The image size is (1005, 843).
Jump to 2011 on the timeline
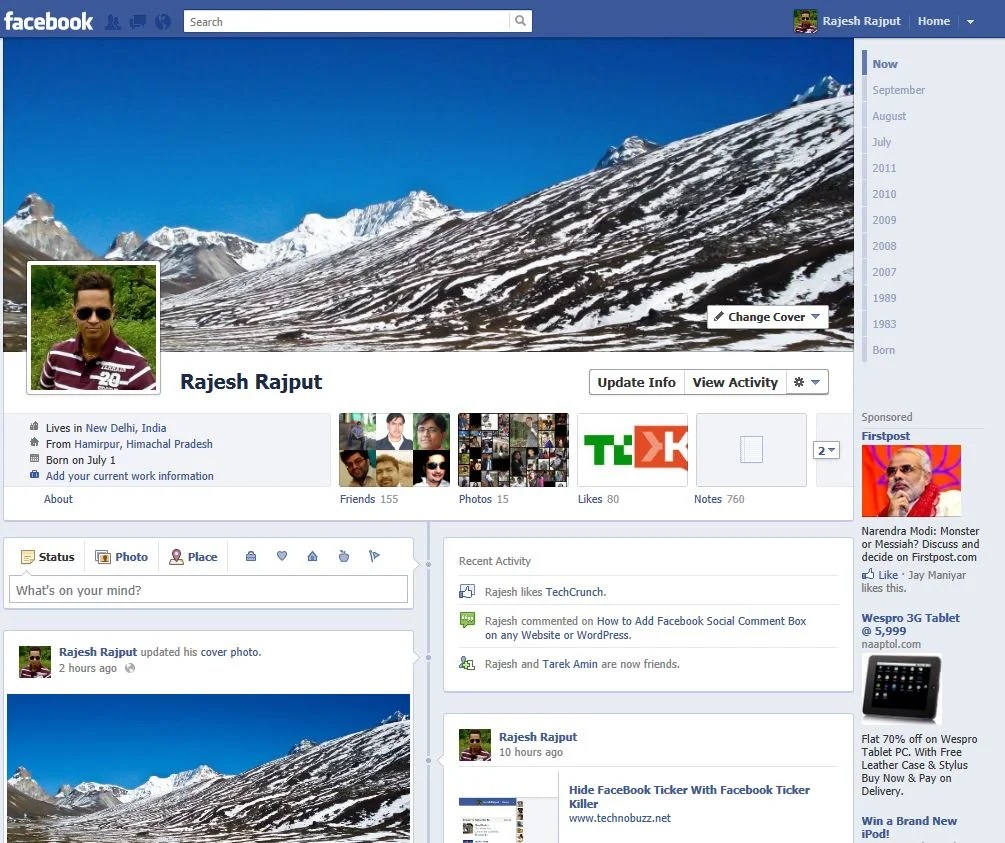tap(884, 168)
